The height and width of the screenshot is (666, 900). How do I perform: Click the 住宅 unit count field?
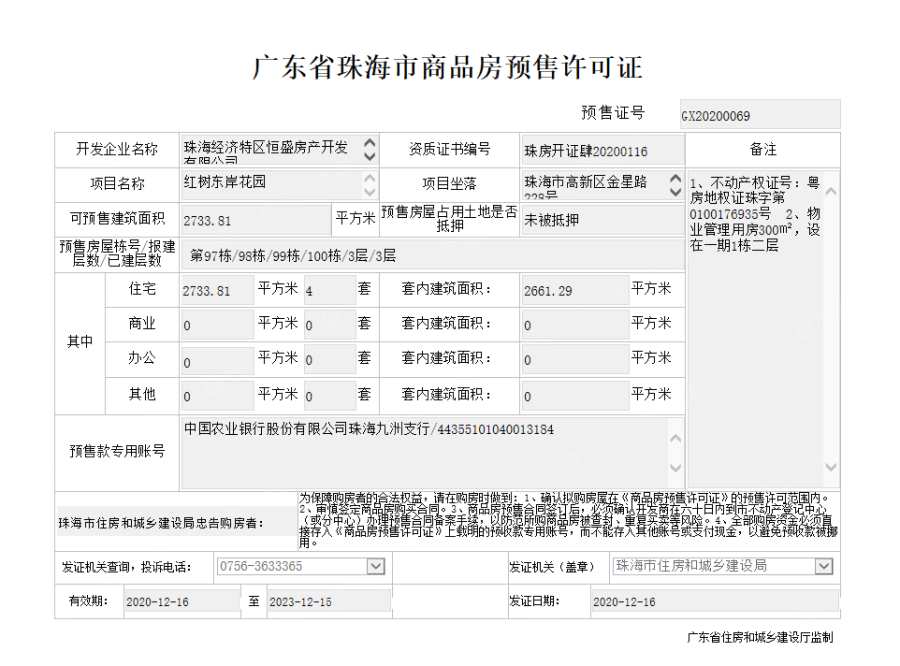[x=329, y=290]
